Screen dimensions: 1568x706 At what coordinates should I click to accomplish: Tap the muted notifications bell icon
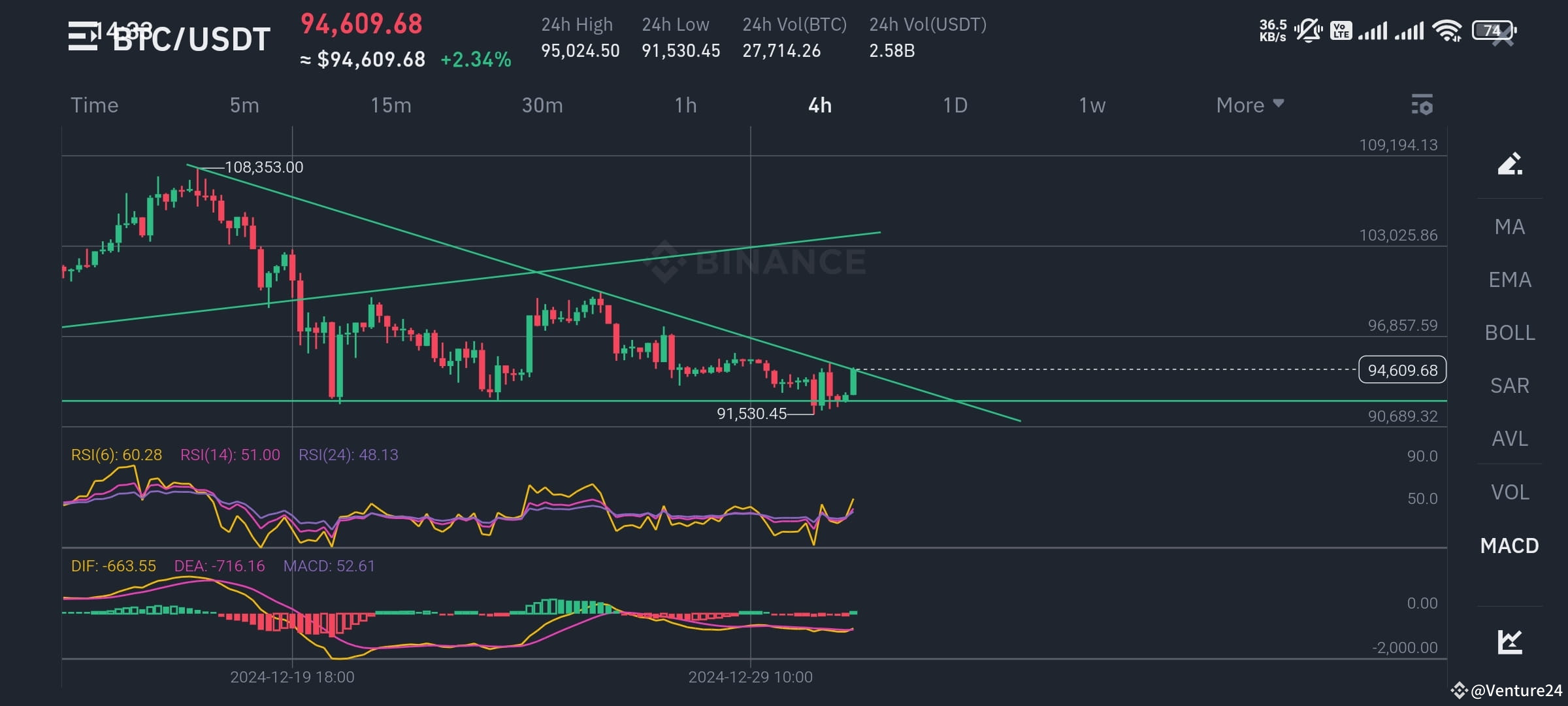1308,31
